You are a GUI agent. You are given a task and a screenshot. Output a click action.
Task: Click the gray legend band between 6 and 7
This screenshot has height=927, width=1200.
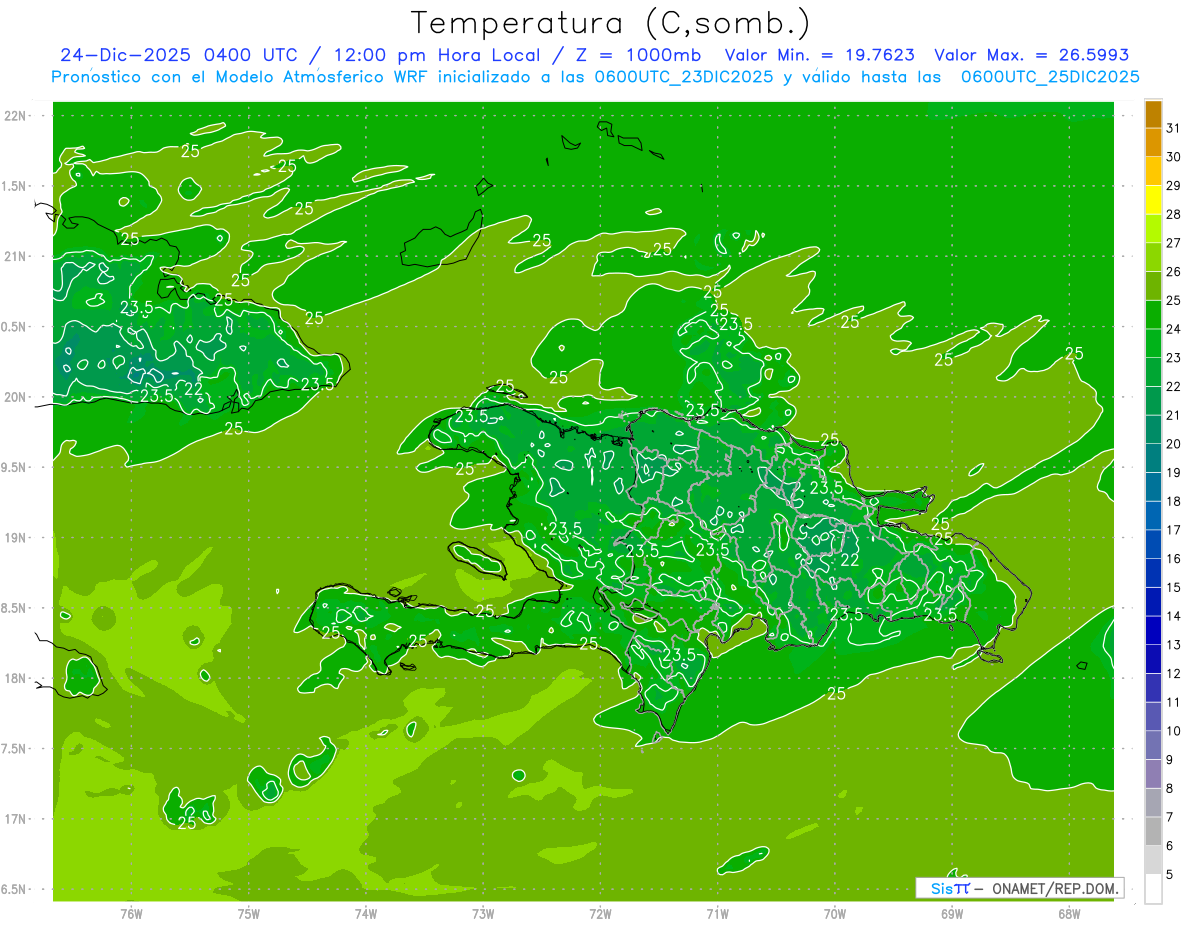click(x=1153, y=831)
